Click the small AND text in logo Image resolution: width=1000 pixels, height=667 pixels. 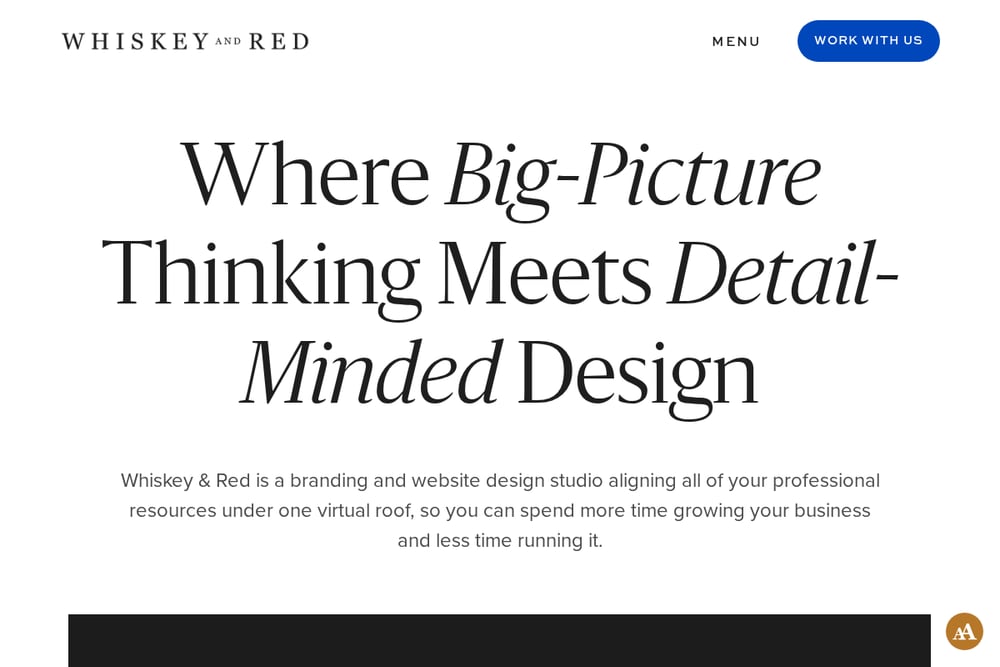[228, 42]
